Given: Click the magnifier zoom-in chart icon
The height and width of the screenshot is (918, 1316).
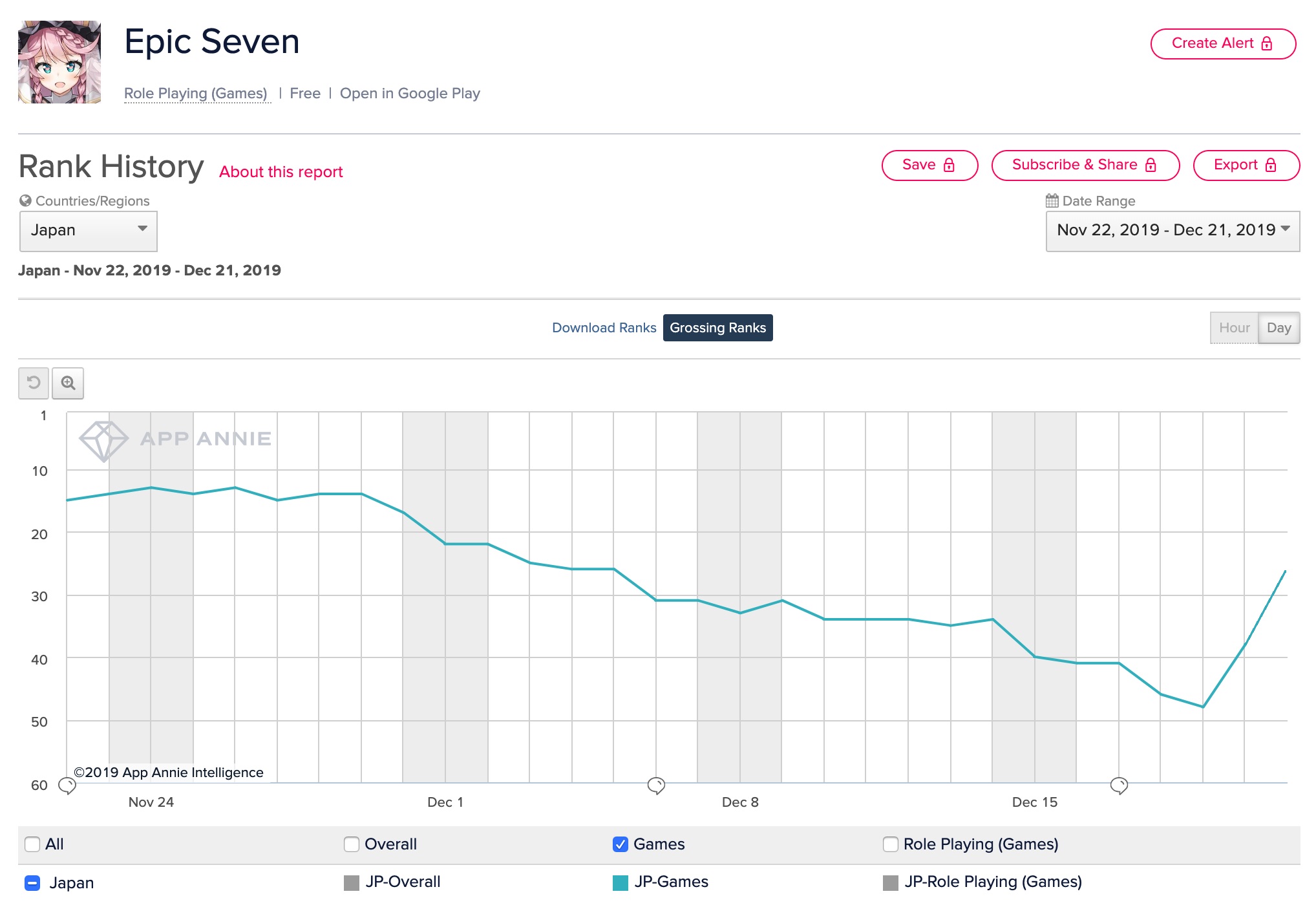Looking at the screenshot, I should [x=68, y=383].
